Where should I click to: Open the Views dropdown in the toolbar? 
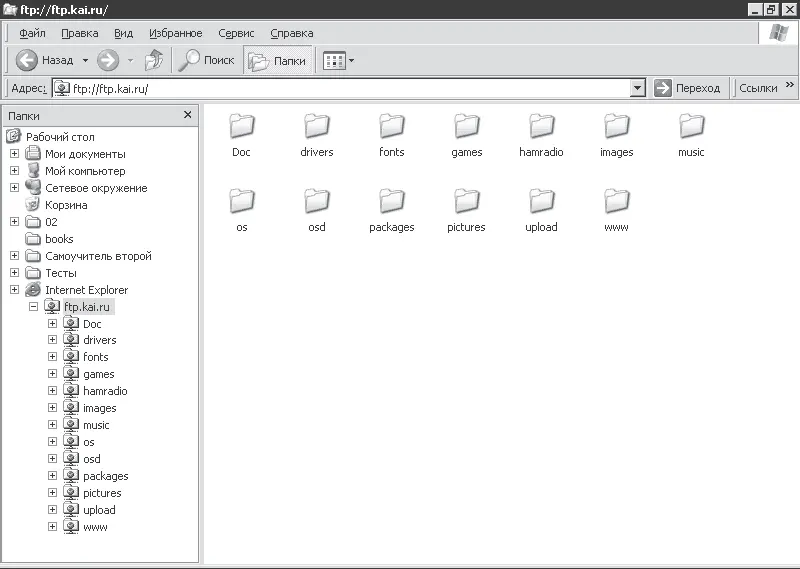point(339,61)
